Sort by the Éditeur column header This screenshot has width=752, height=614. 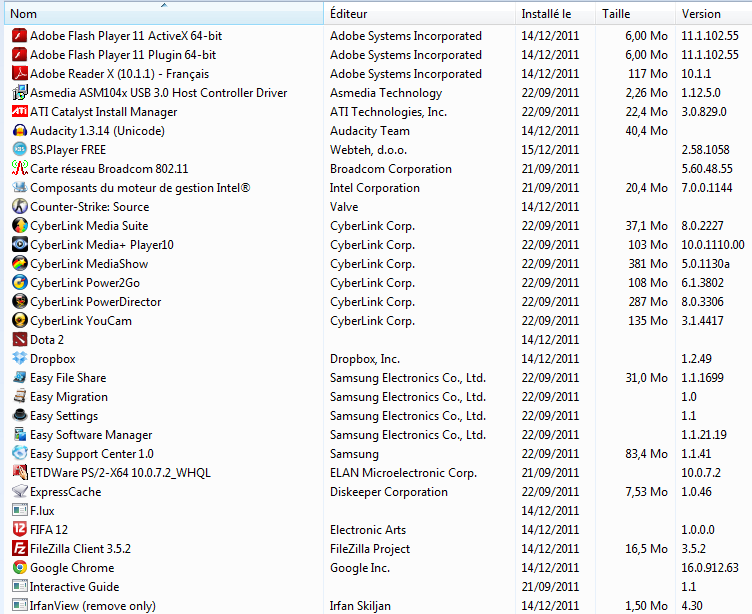point(420,14)
